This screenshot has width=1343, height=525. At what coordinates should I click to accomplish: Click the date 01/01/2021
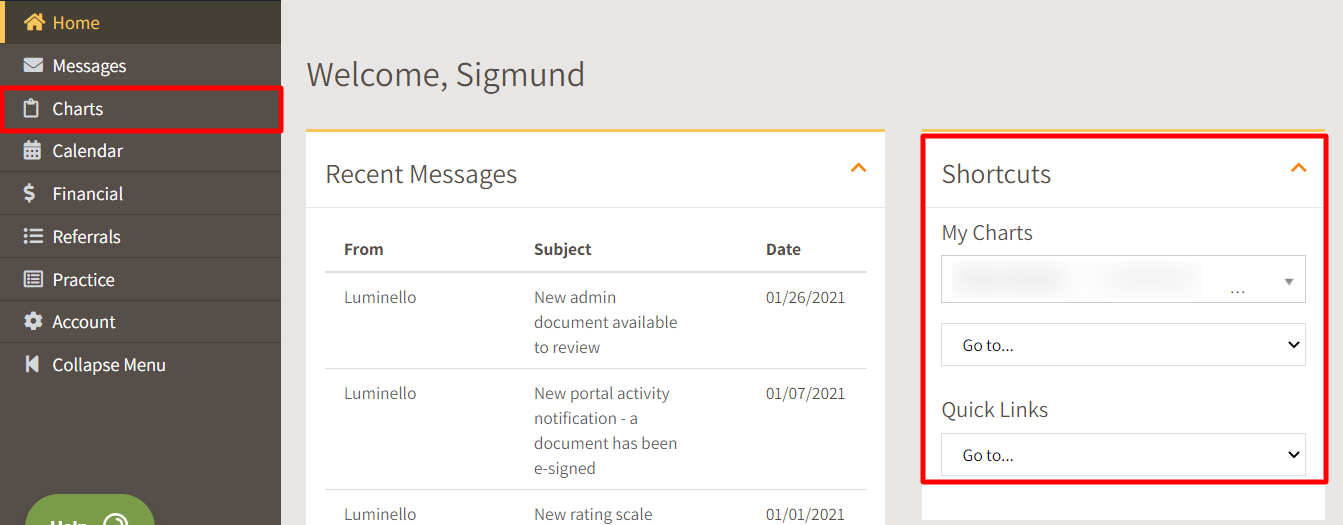805,514
